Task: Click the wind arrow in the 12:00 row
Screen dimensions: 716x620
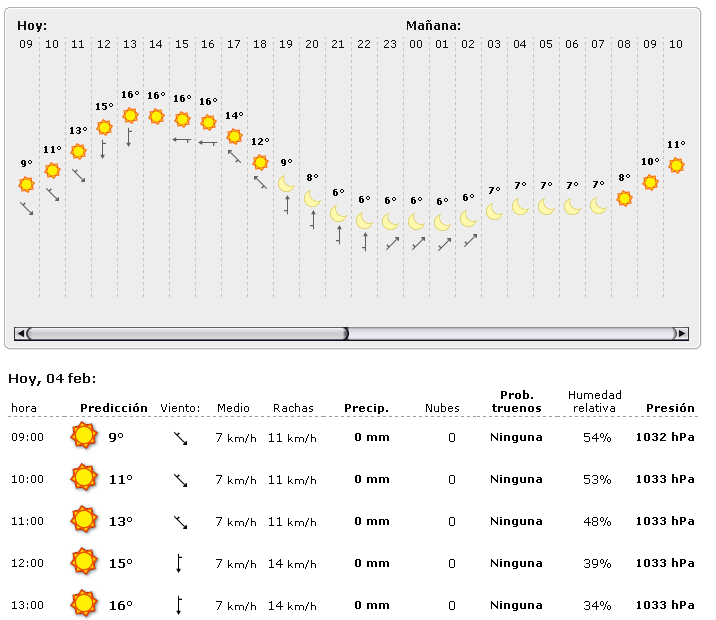Action: click(x=179, y=563)
